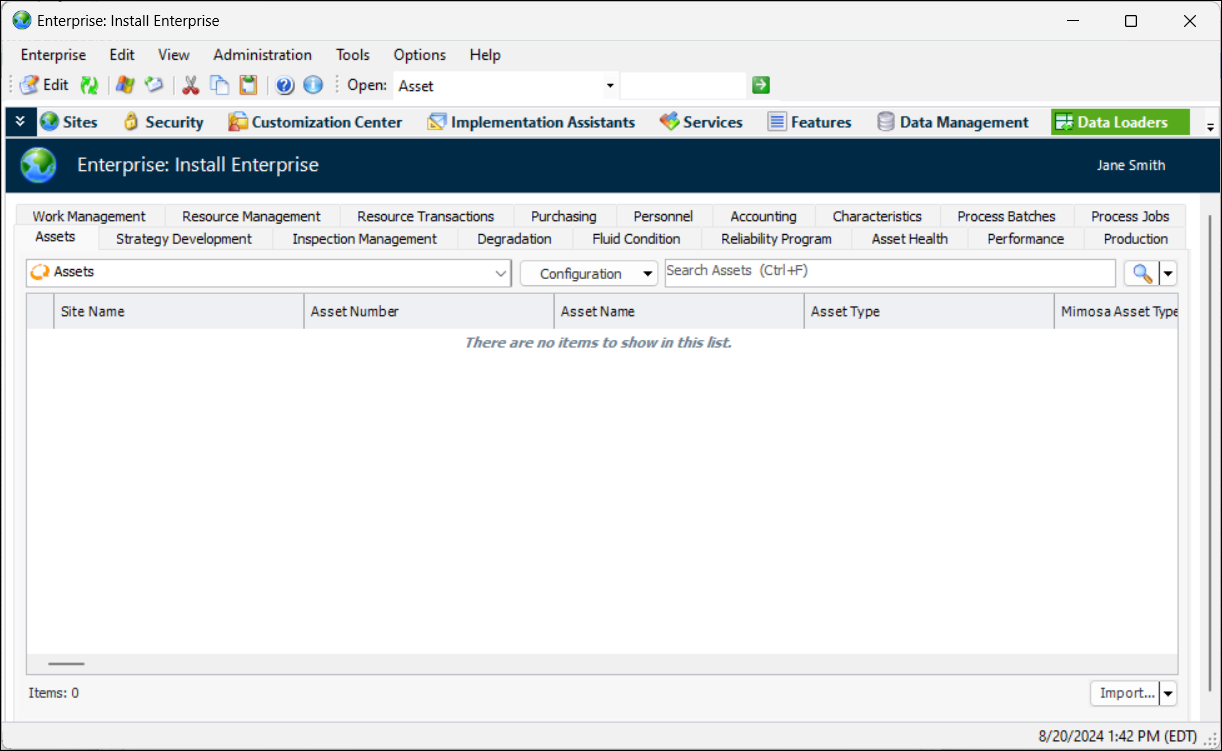The height and width of the screenshot is (751, 1222).
Task: Expand the navigation bar overflow arrow
Action: 1211,127
